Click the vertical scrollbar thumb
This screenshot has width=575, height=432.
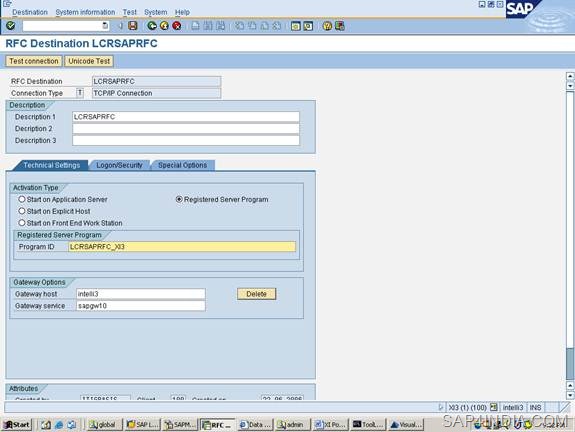[570, 364]
